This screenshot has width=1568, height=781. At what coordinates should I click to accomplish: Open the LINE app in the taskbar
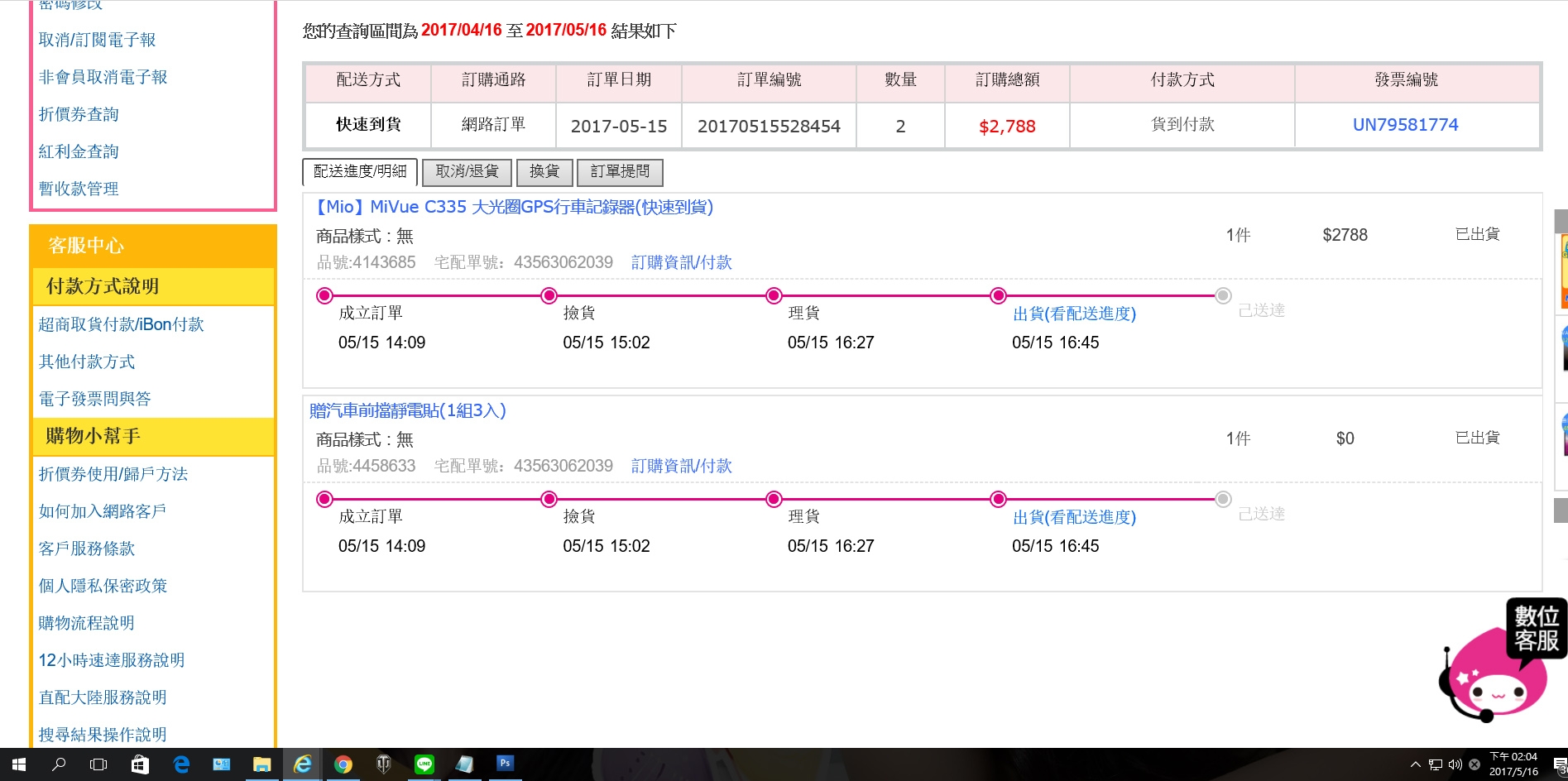click(x=424, y=764)
